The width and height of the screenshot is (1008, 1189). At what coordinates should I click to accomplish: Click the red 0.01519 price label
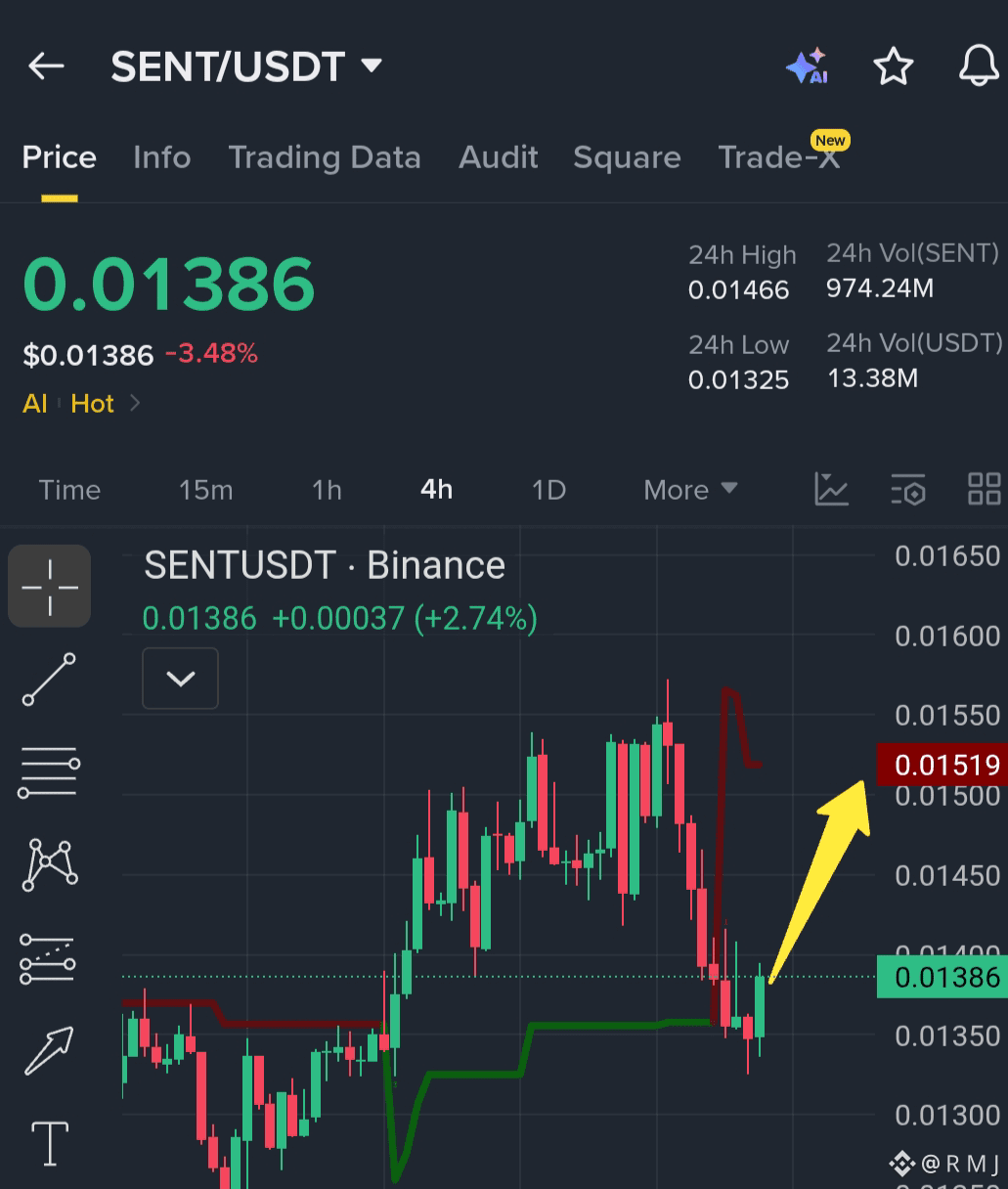coord(942,765)
